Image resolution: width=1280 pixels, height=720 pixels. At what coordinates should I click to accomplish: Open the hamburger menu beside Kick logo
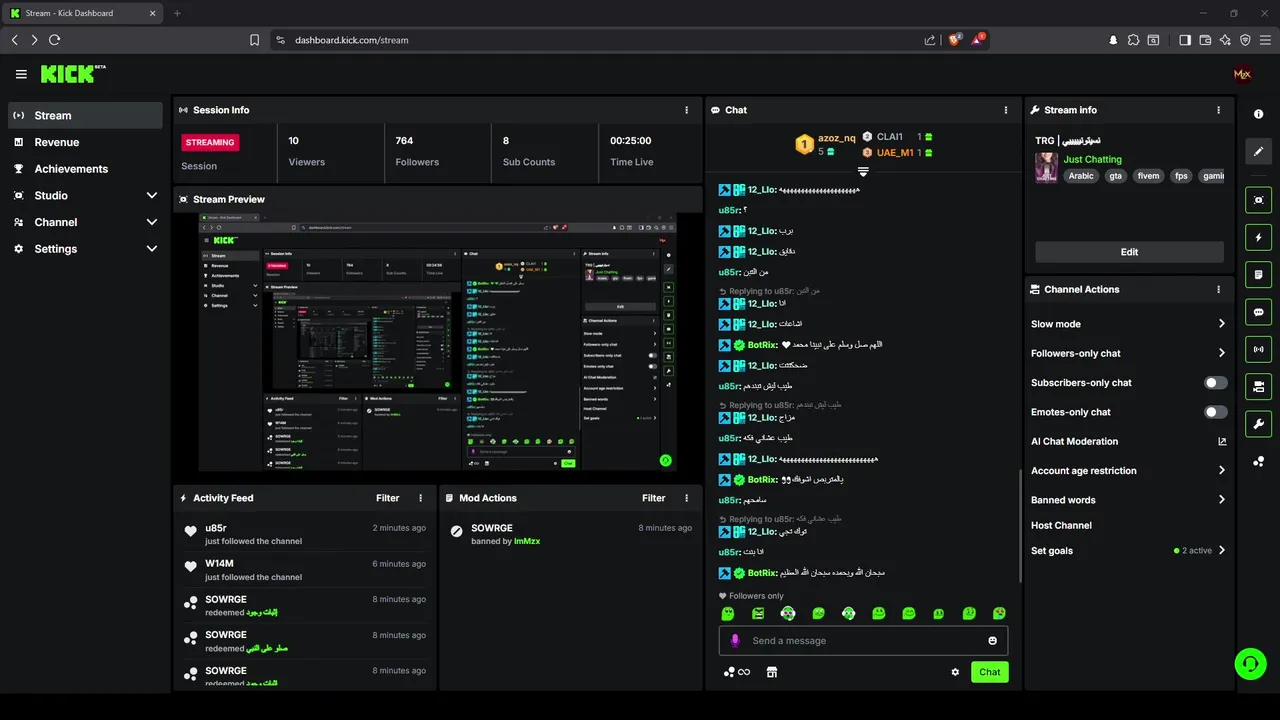tap(21, 74)
